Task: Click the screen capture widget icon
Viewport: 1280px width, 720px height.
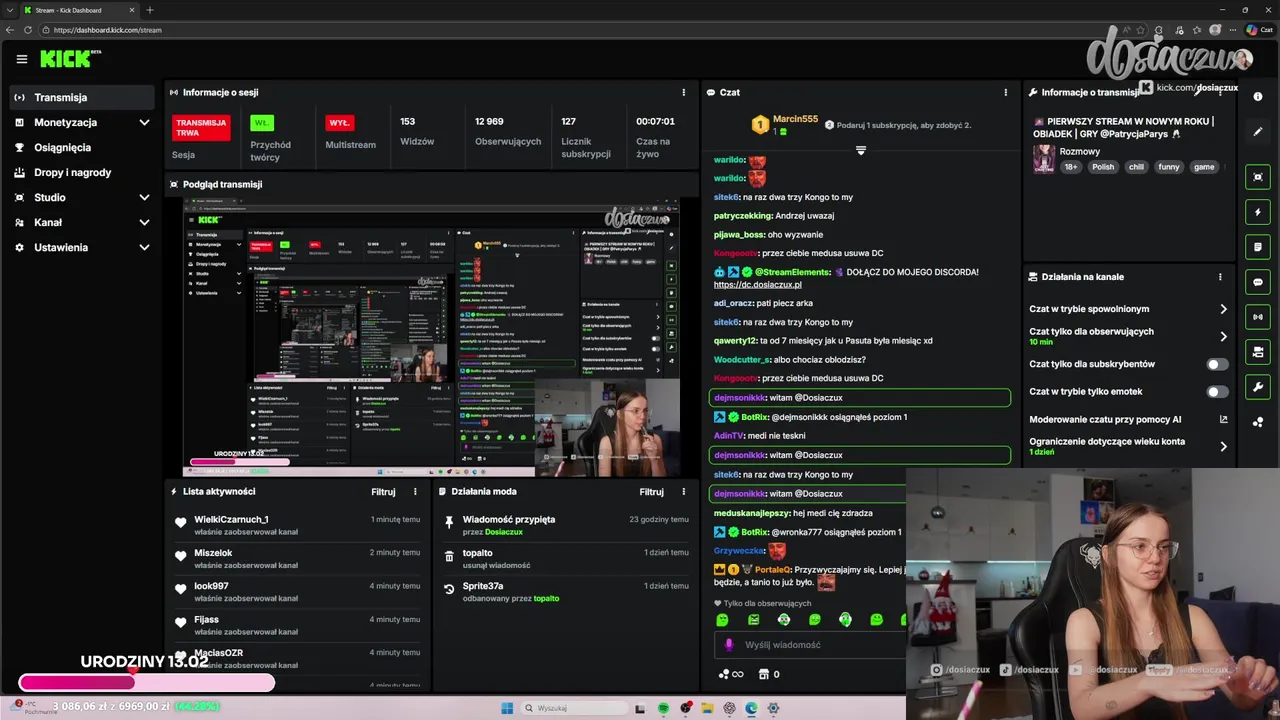Action: [x=1258, y=177]
